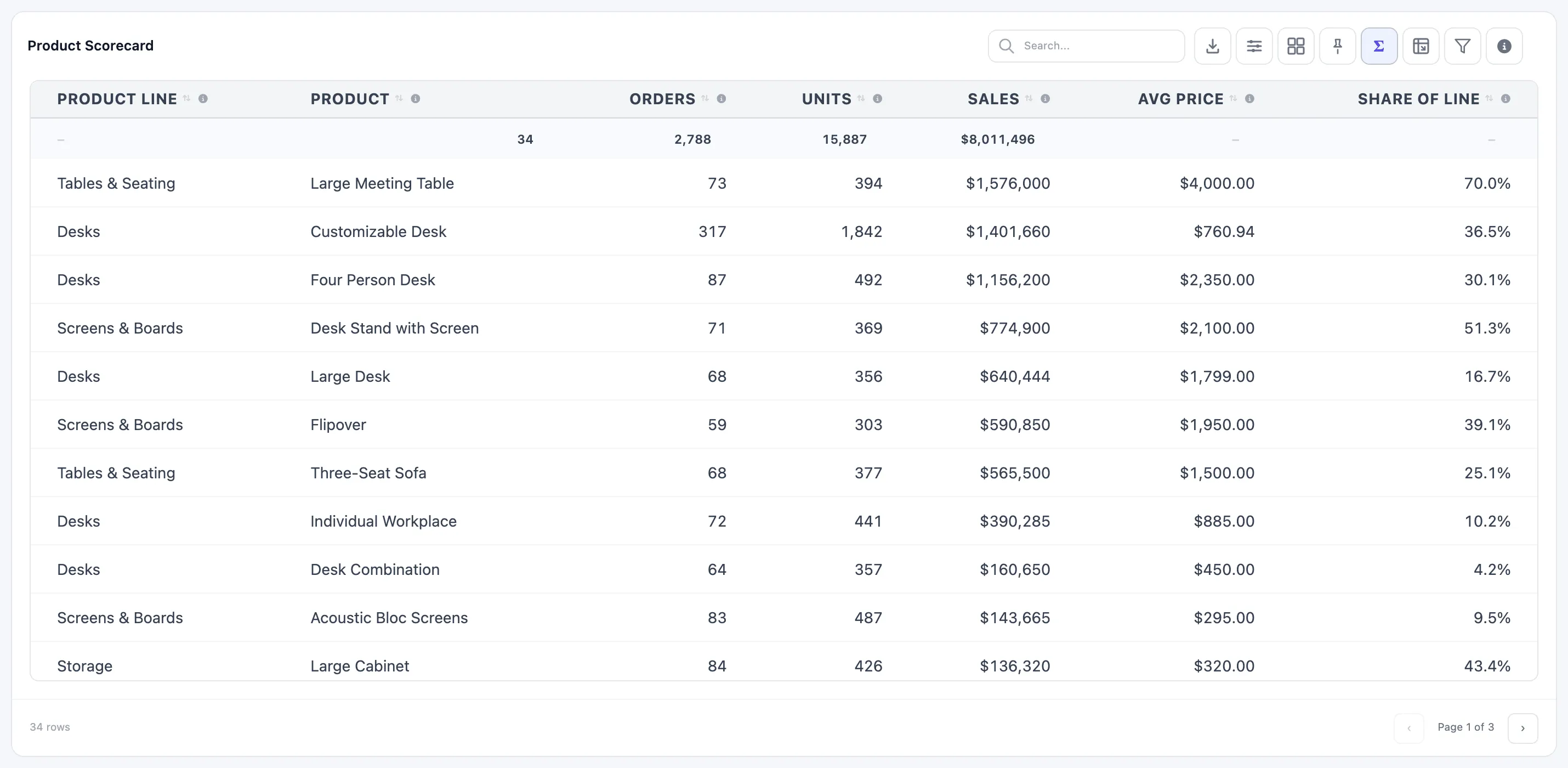Click the info icon beside Sales header
1568x768 pixels.
[1045, 99]
